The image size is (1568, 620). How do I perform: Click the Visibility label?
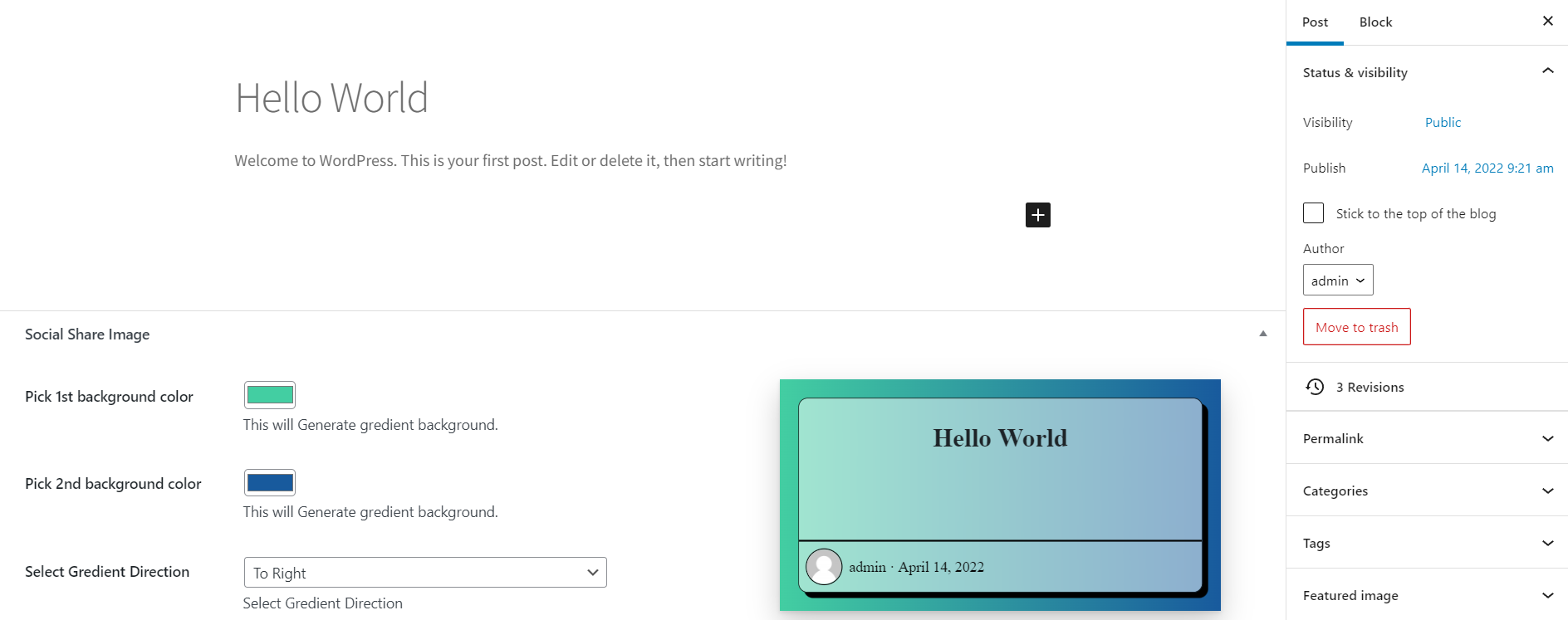1327,122
